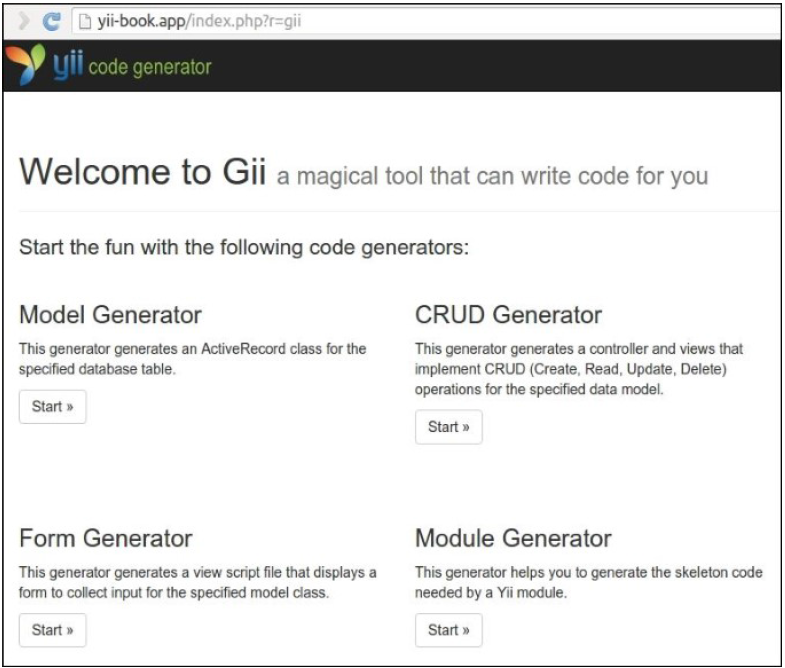Focus the address bar with yii-book.app URL
This screenshot has height=668, width=785.
[x=426, y=22]
